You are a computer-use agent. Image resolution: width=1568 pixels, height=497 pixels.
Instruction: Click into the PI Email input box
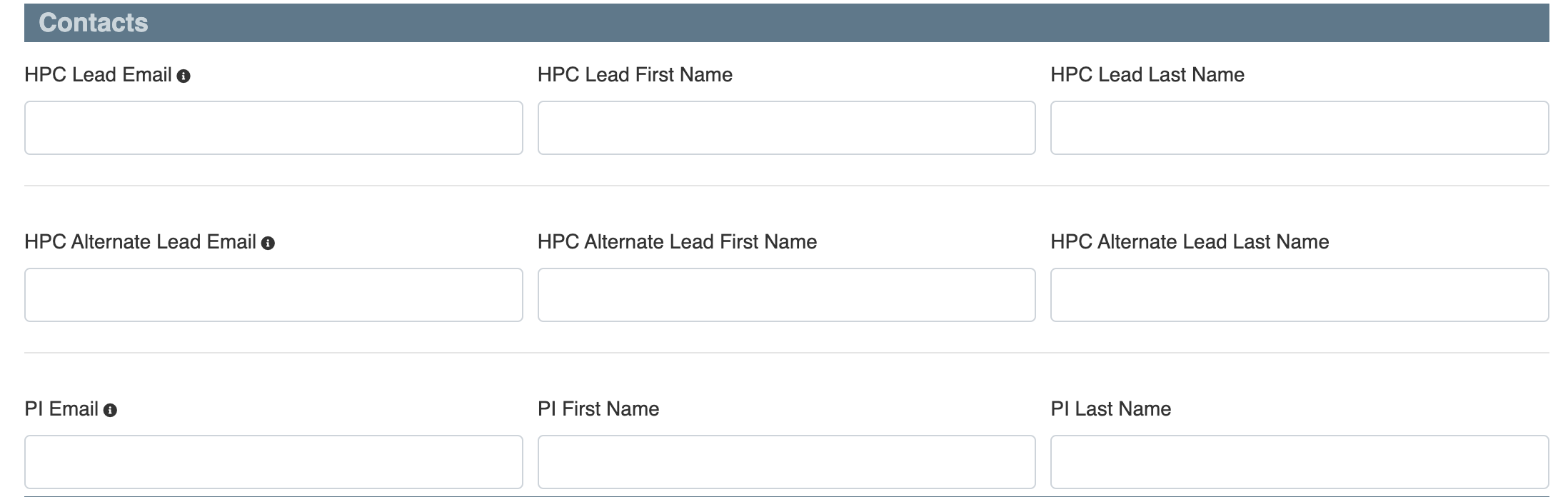273,462
